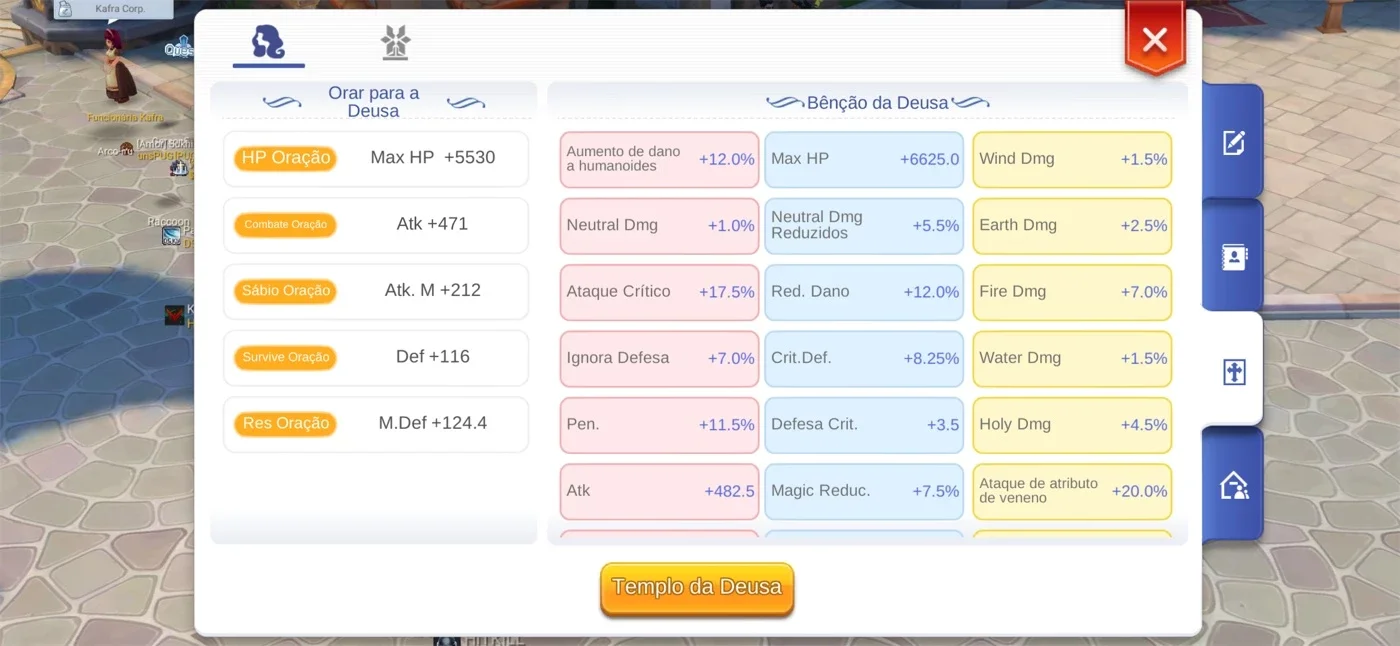1400x646 pixels.
Task: Click the Orar para a Deusa header
Action: [374, 102]
